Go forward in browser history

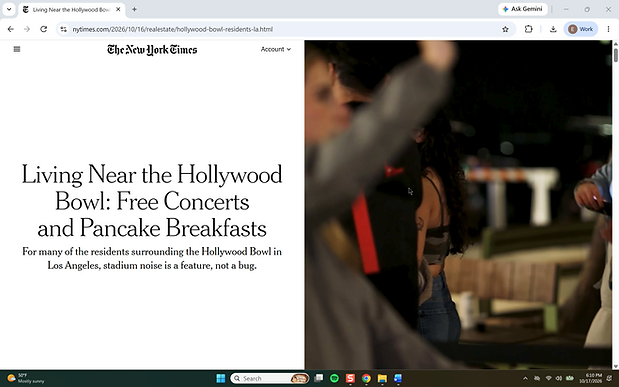pyautogui.click(x=27, y=29)
